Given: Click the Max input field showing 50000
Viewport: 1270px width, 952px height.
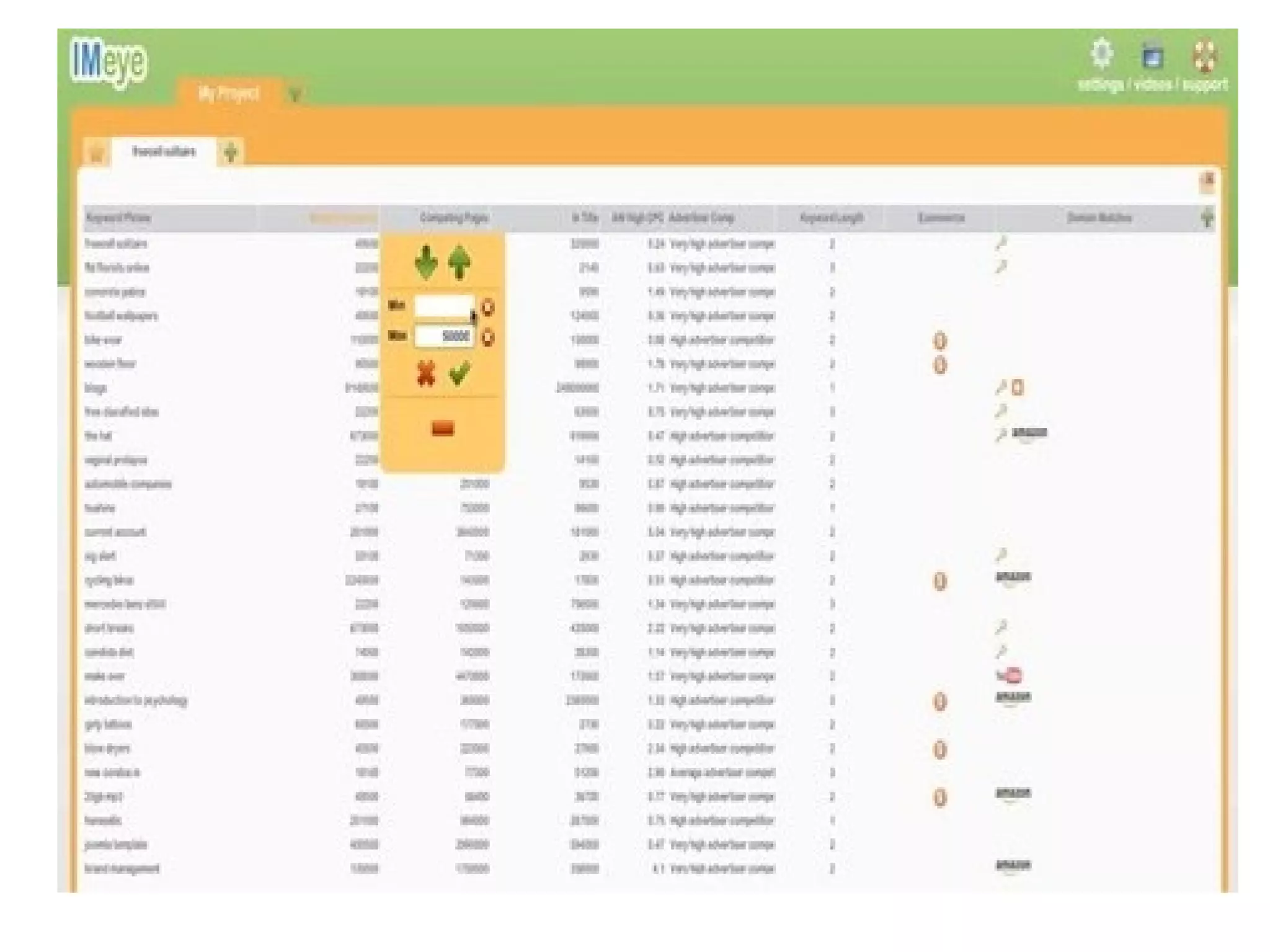Looking at the screenshot, I should [x=443, y=337].
